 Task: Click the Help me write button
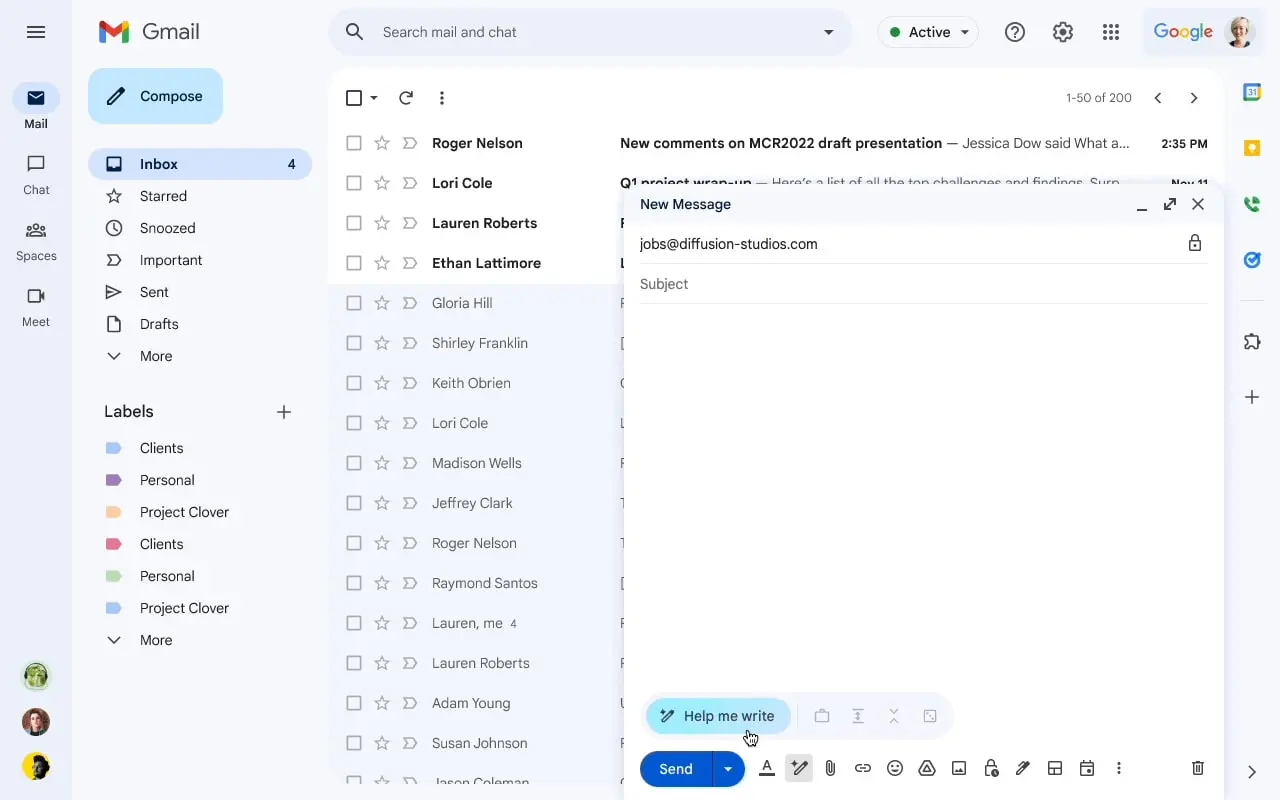pos(718,716)
